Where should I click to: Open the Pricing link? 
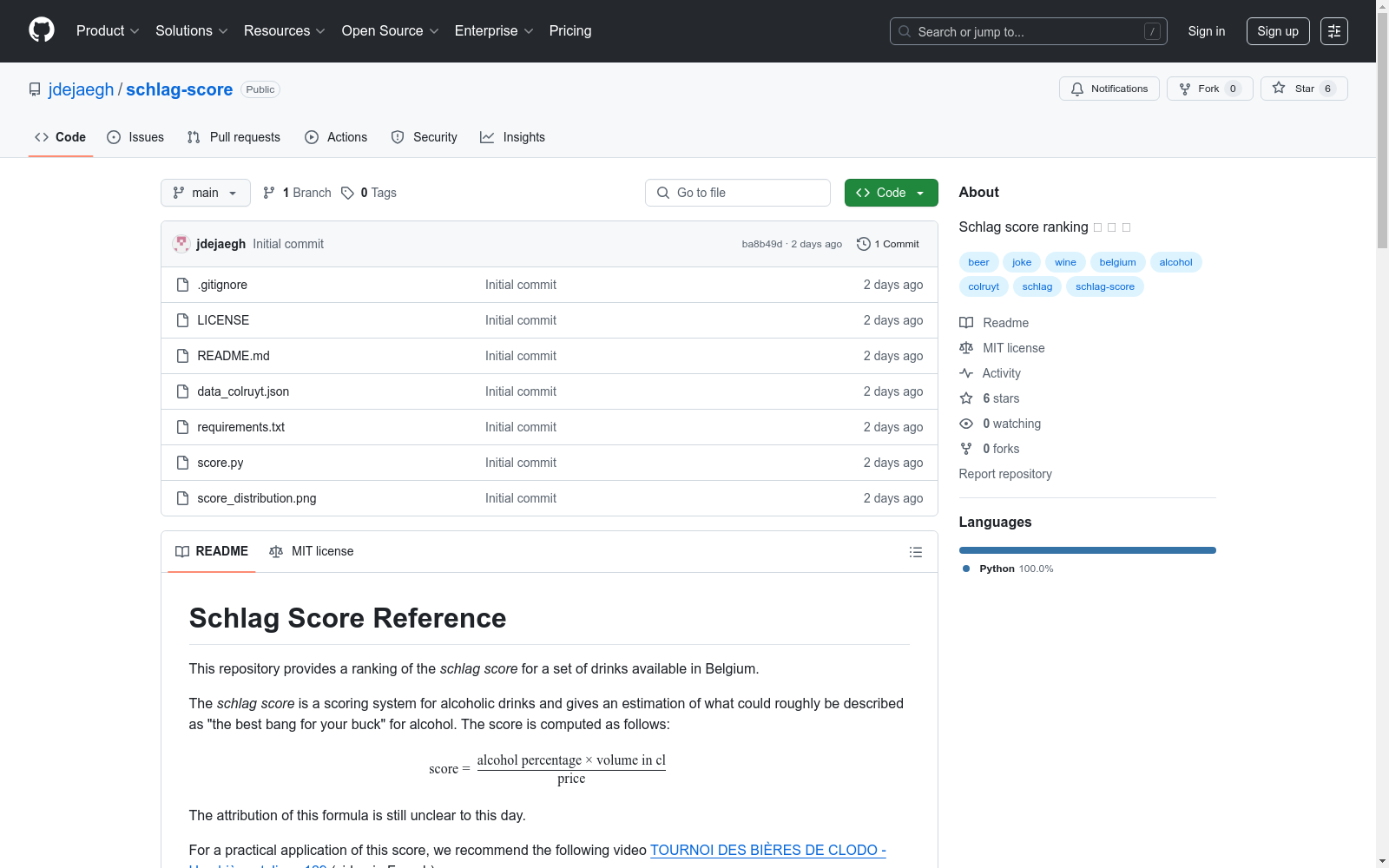pyautogui.click(x=570, y=31)
